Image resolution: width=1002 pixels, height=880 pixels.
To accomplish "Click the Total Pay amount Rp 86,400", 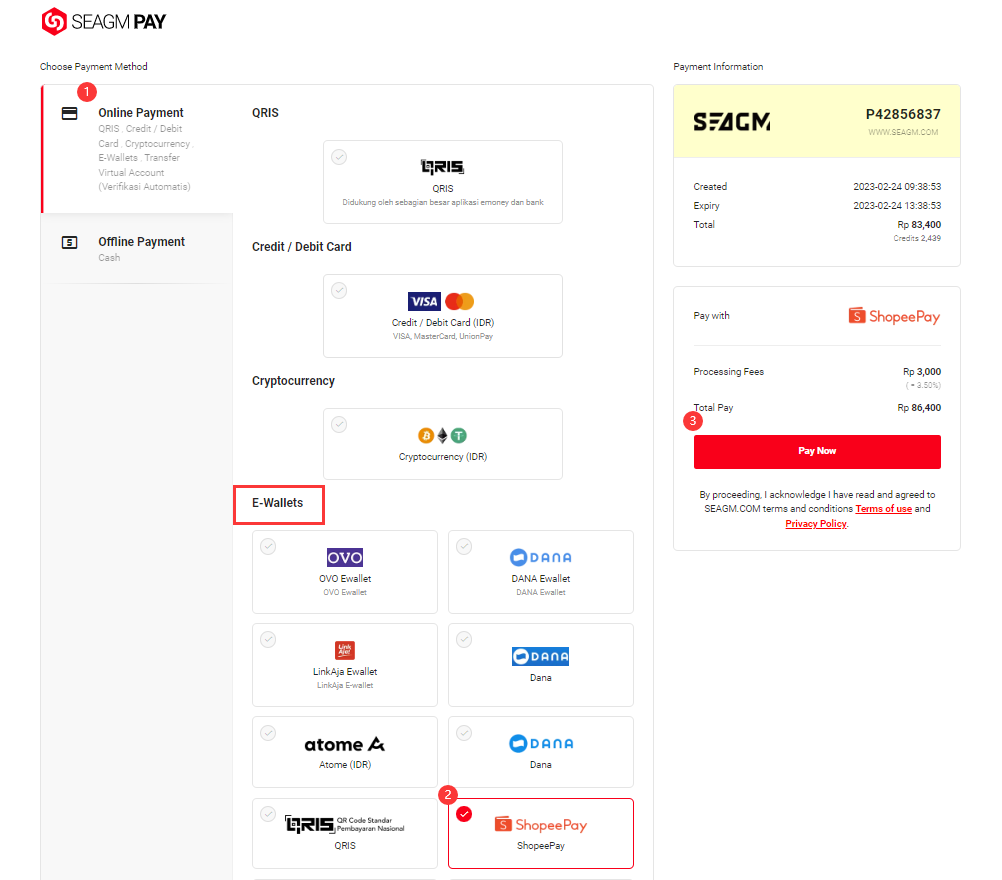I will pyautogui.click(x=919, y=408).
